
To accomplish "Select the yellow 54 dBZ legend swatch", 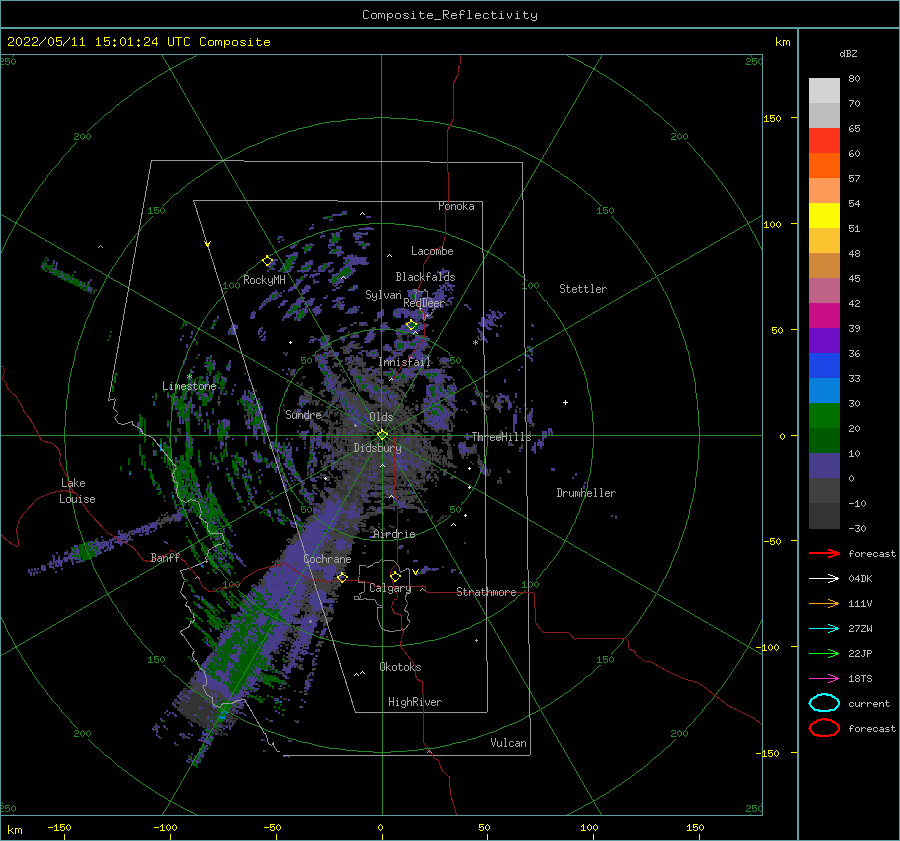I will coord(824,215).
